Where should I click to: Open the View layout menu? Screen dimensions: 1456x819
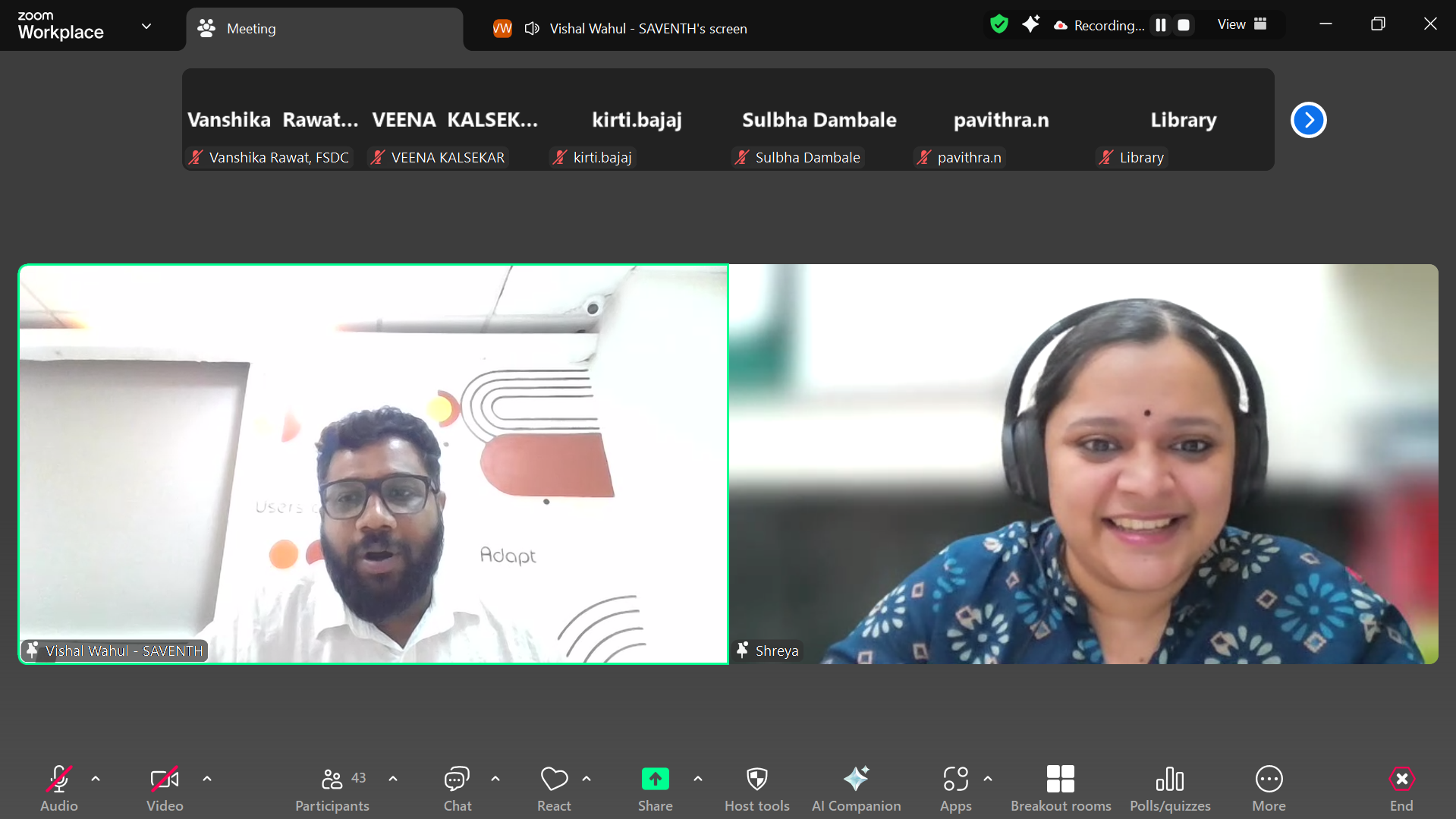(1241, 24)
